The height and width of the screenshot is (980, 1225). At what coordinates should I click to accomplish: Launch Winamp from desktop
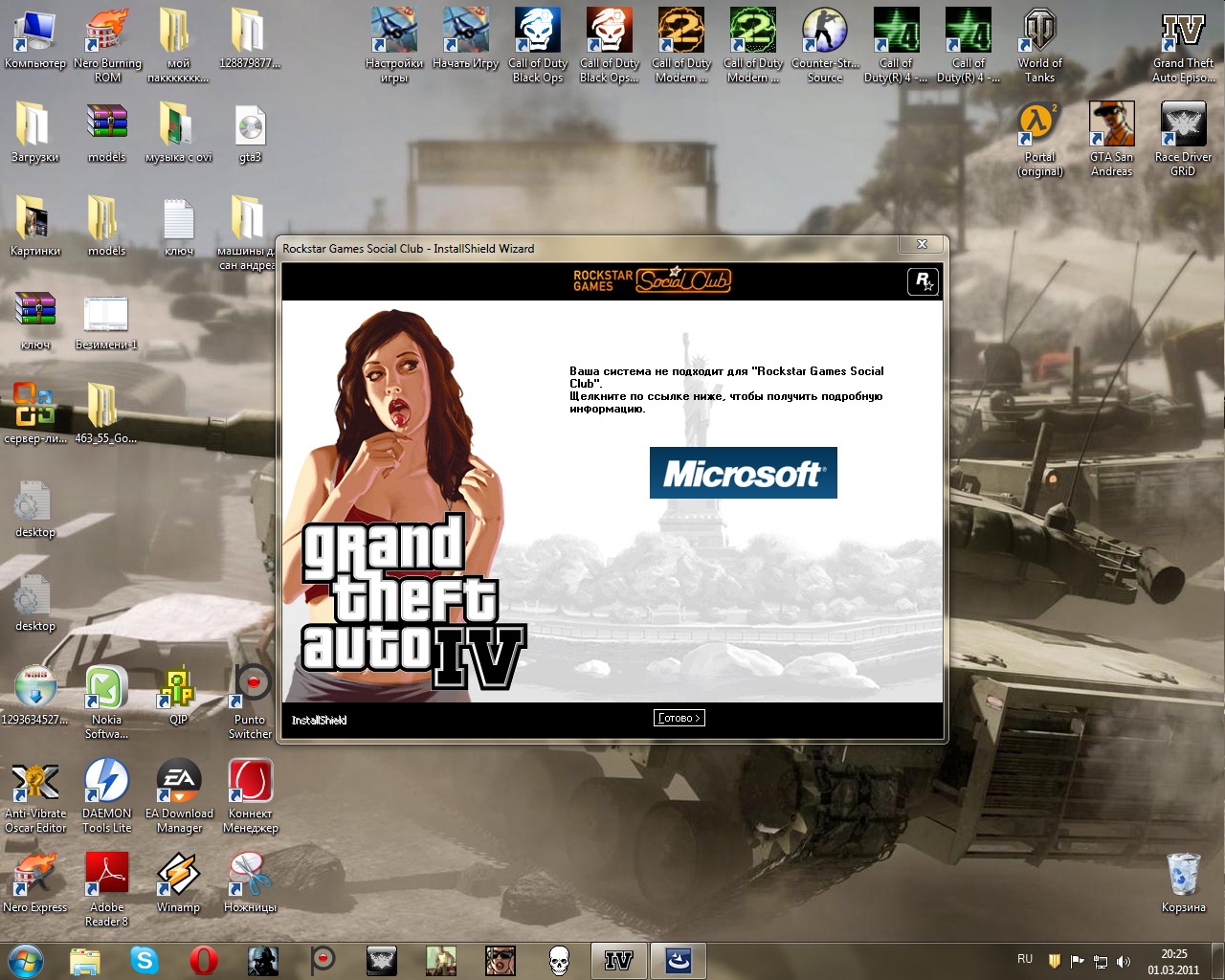pyautogui.click(x=179, y=880)
